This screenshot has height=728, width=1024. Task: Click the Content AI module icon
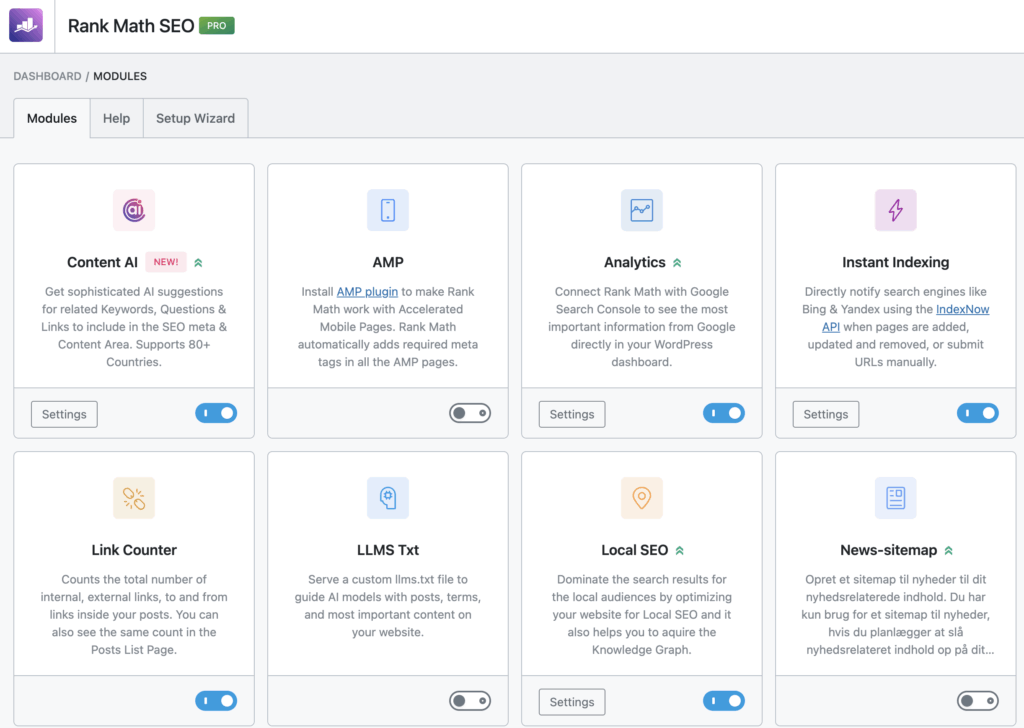(134, 210)
